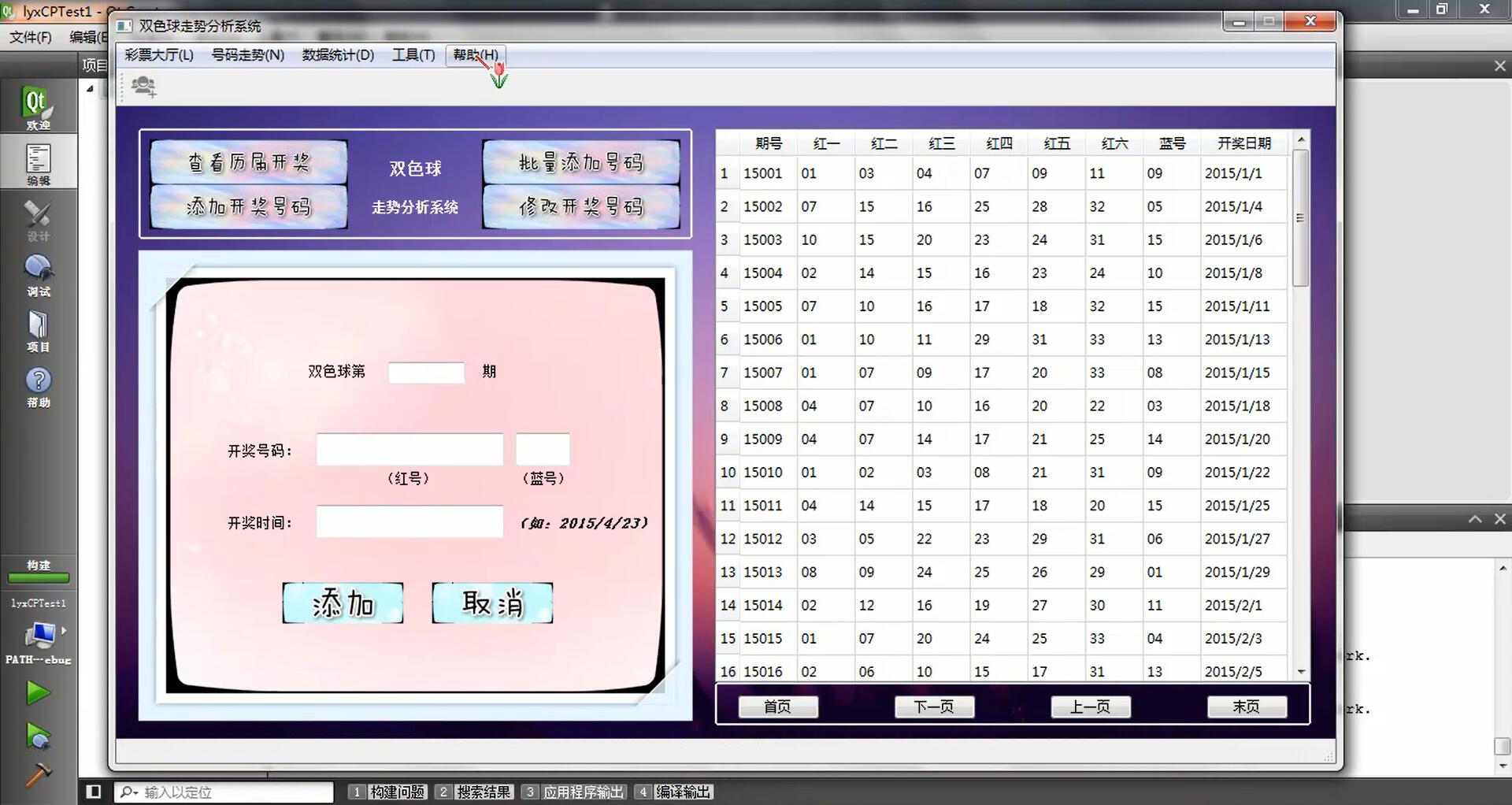1512x805 pixels.
Task: Open Qt Creator Debug mode icon
Action: click(x=38, y=275)
